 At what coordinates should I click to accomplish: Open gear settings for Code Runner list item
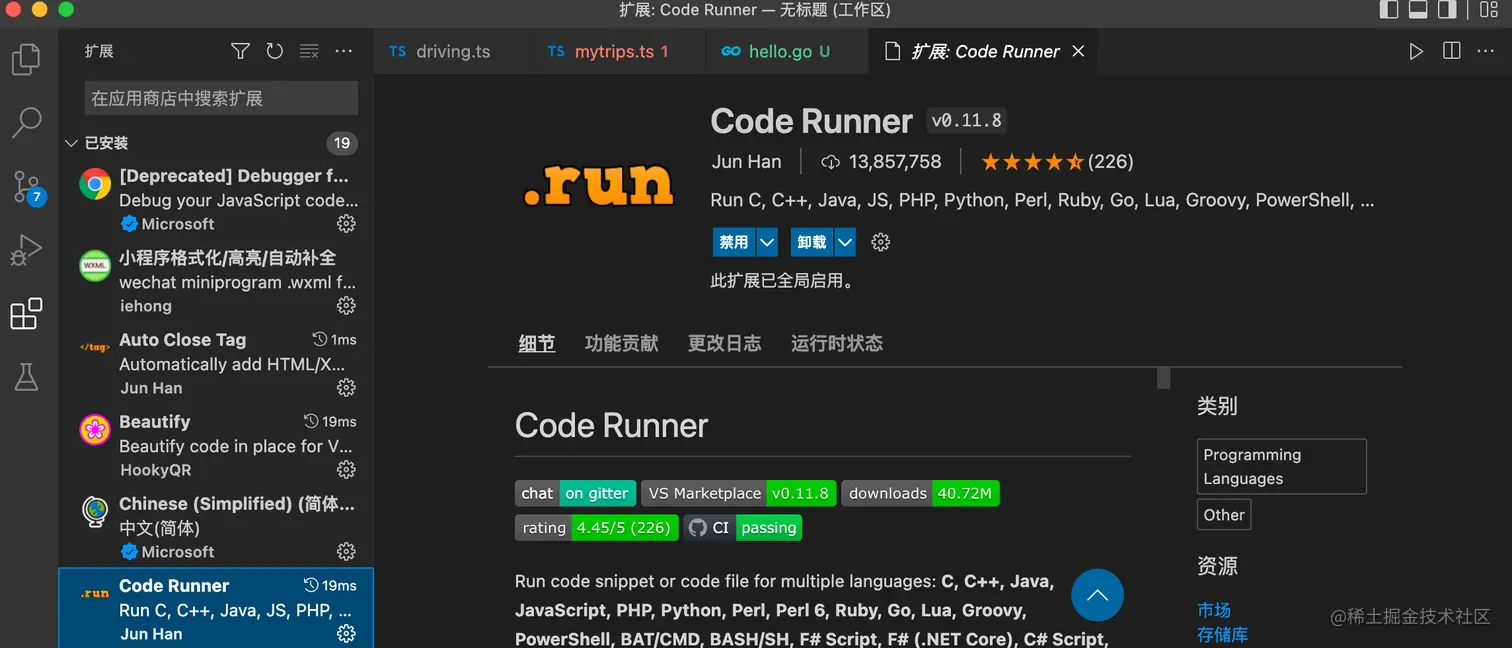[346, 633]
